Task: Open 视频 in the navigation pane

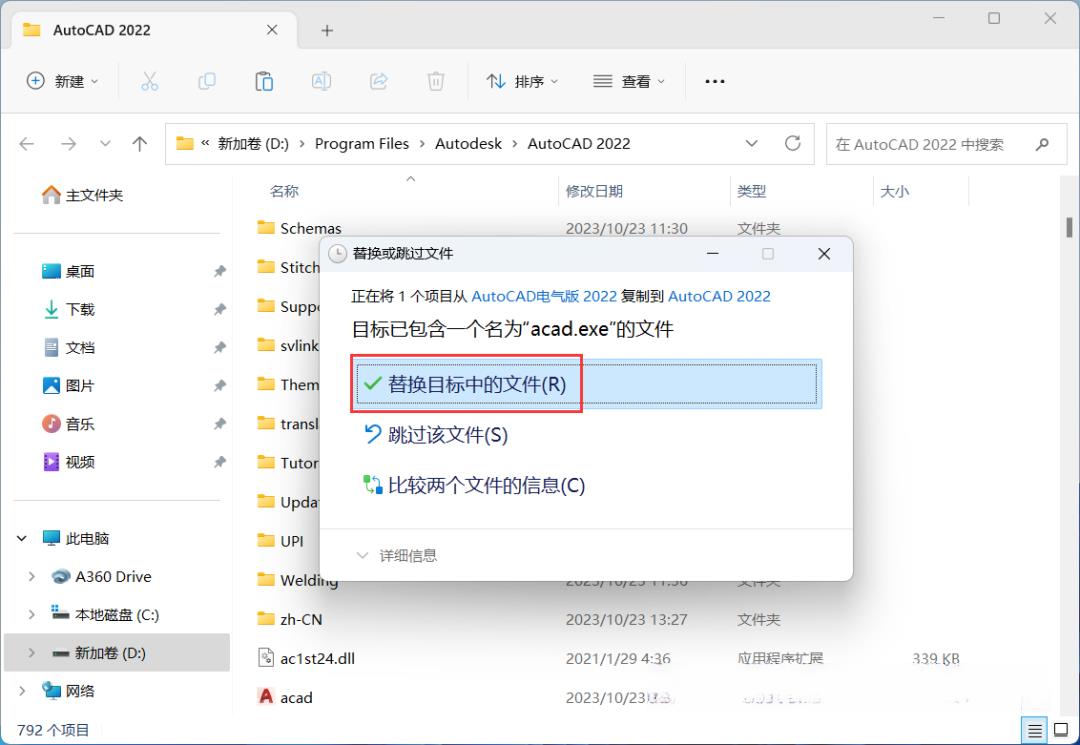Action: [68, 462]
